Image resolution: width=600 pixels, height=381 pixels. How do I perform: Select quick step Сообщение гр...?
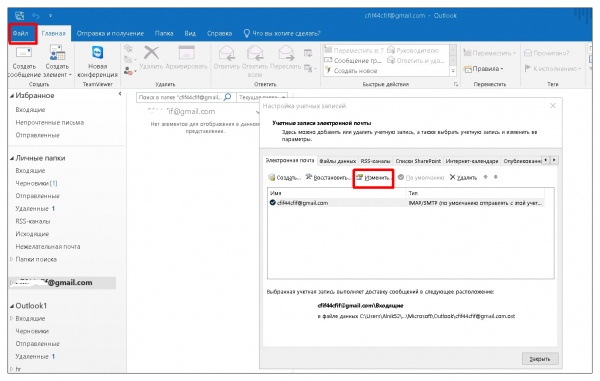pyautogui.click(x=353, y=60)
